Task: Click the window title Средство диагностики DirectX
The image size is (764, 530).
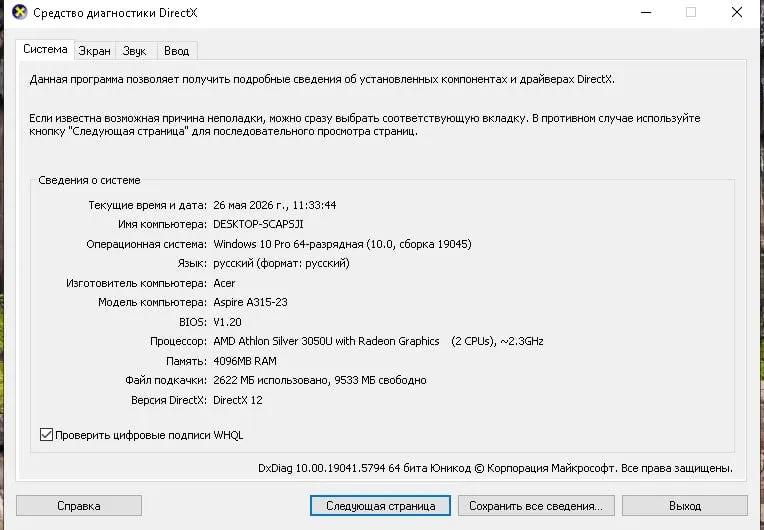Action: pyautogui.click(x=115, y=13)
